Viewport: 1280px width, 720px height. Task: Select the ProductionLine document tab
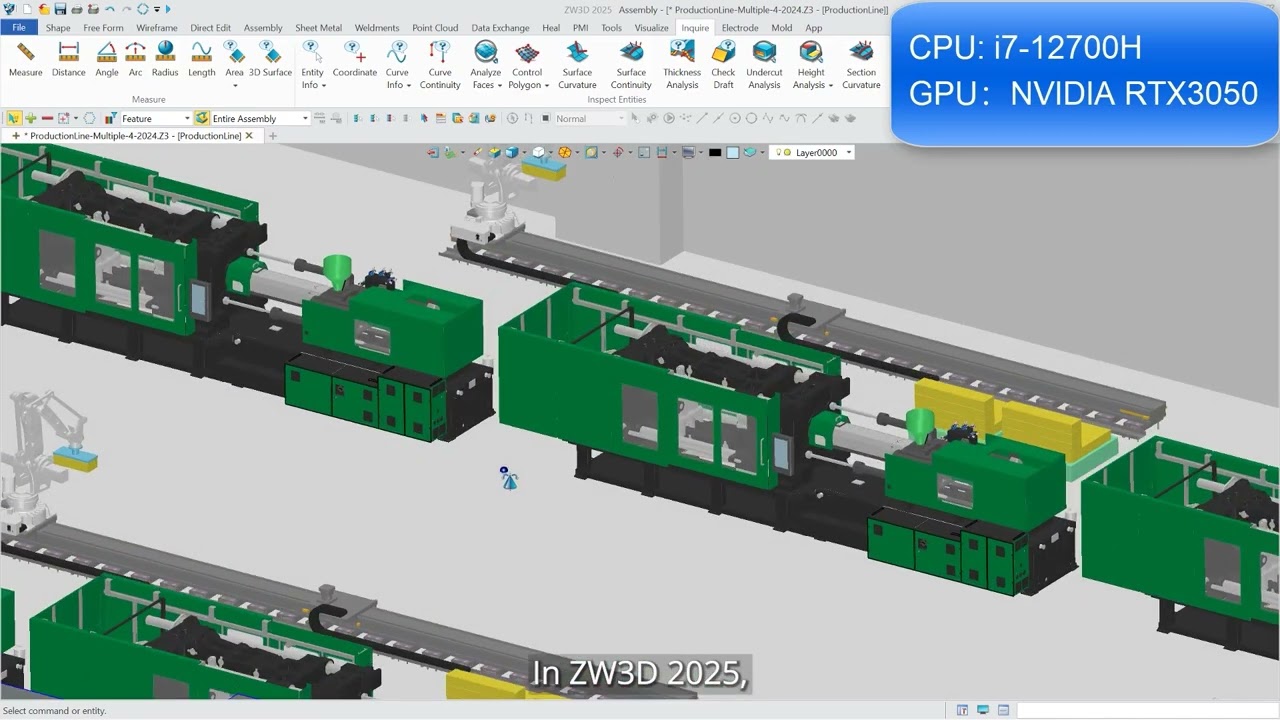[x=134, y=136]
